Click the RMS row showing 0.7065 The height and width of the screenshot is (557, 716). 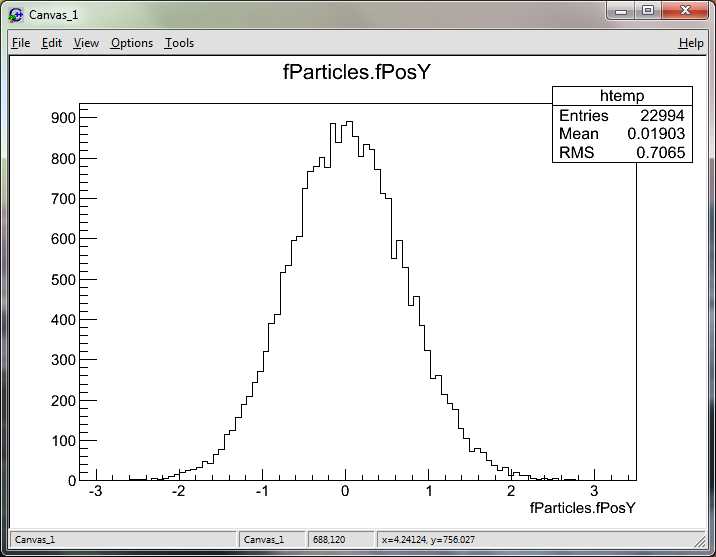(621, 152)
